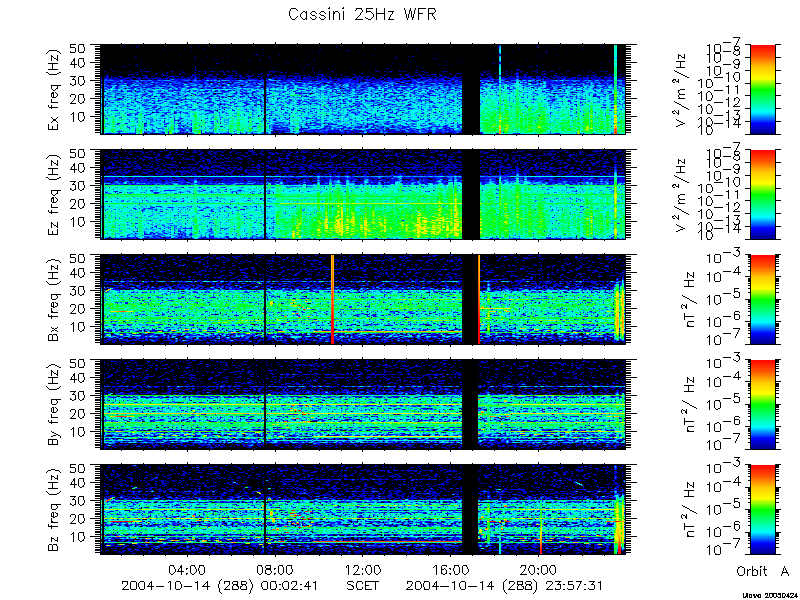Select end timestamp '2004-10-14 (288) 23:57:31'

click(505, 585)
